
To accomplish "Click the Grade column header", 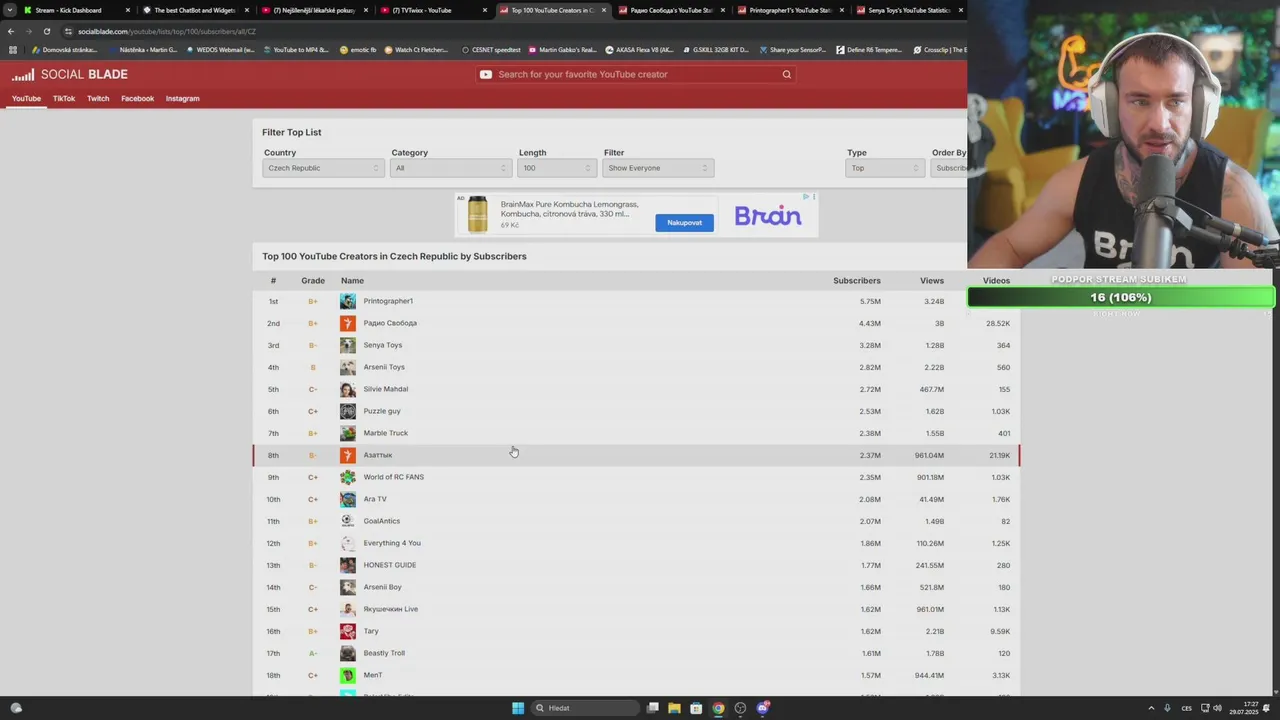I will pos(313,281).
